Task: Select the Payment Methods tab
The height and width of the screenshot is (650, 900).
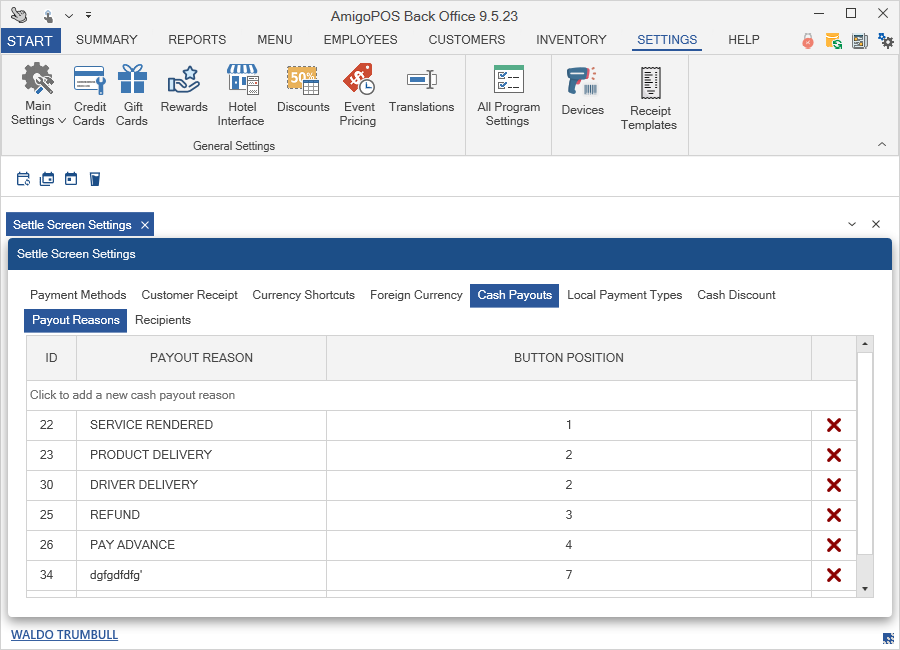Action: (78, 295)
